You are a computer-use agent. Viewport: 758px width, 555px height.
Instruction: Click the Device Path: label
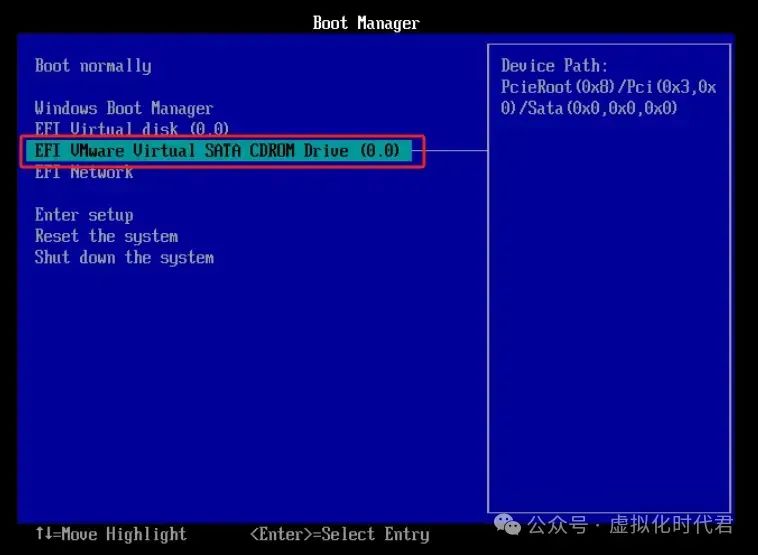coord(554,65)
